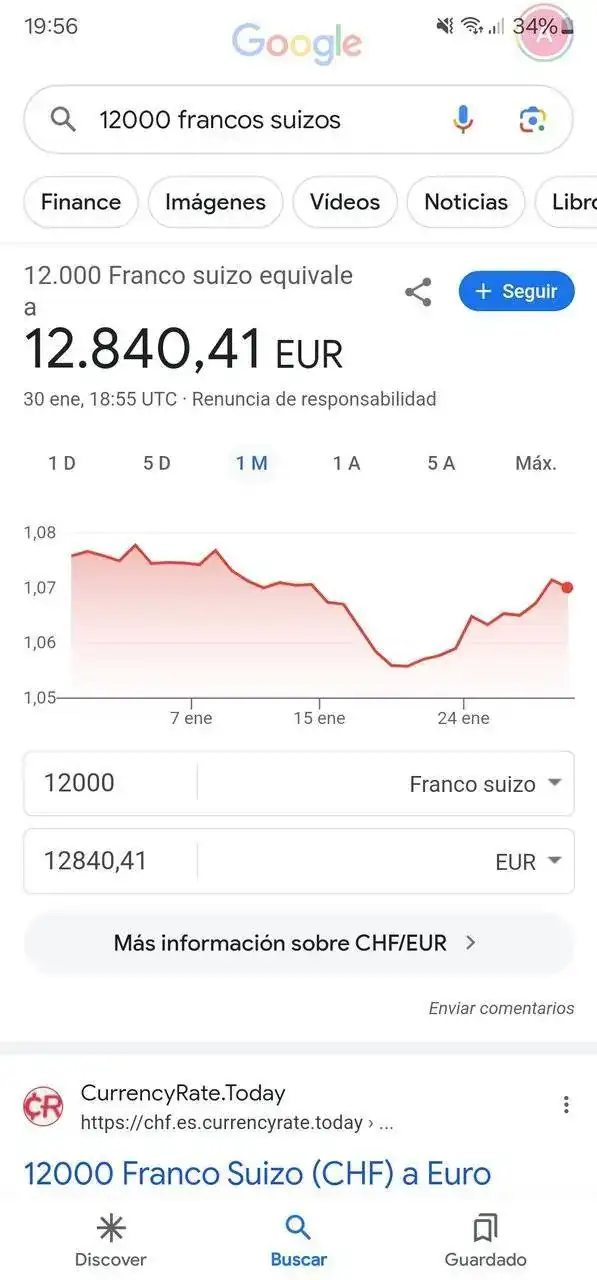
Task: Switch to the Imágenes filter tab
Action: (215, 202)
